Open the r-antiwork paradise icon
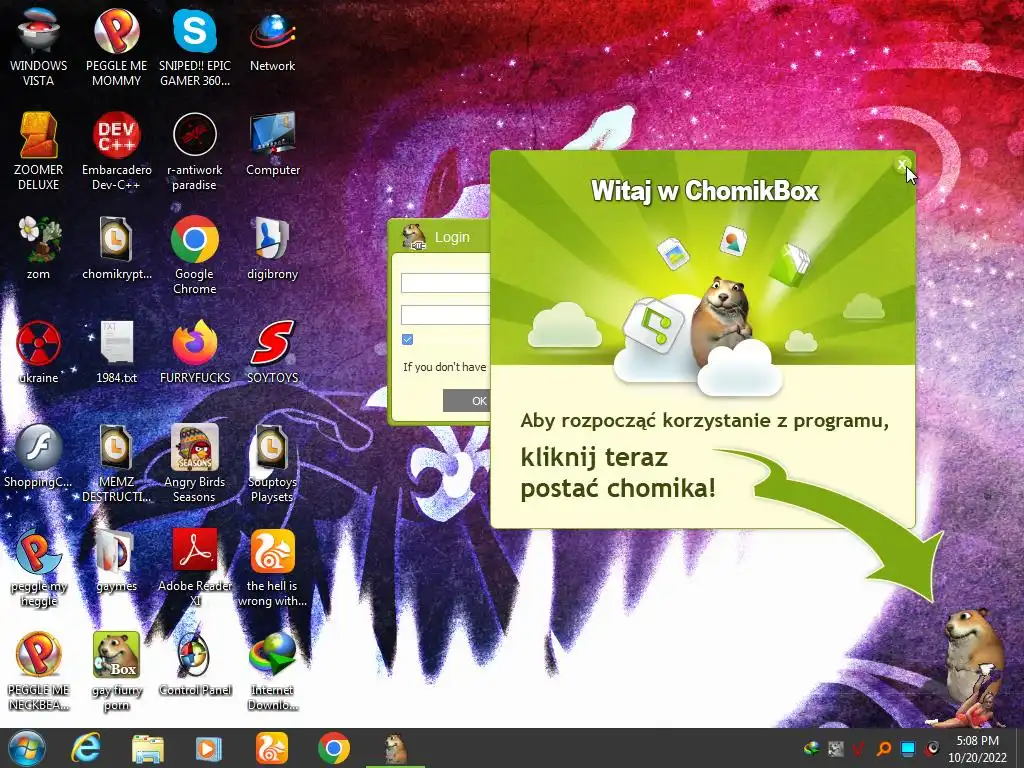Screen dimensions: 1024x768 pyautogui.click(x=195, y=135)
